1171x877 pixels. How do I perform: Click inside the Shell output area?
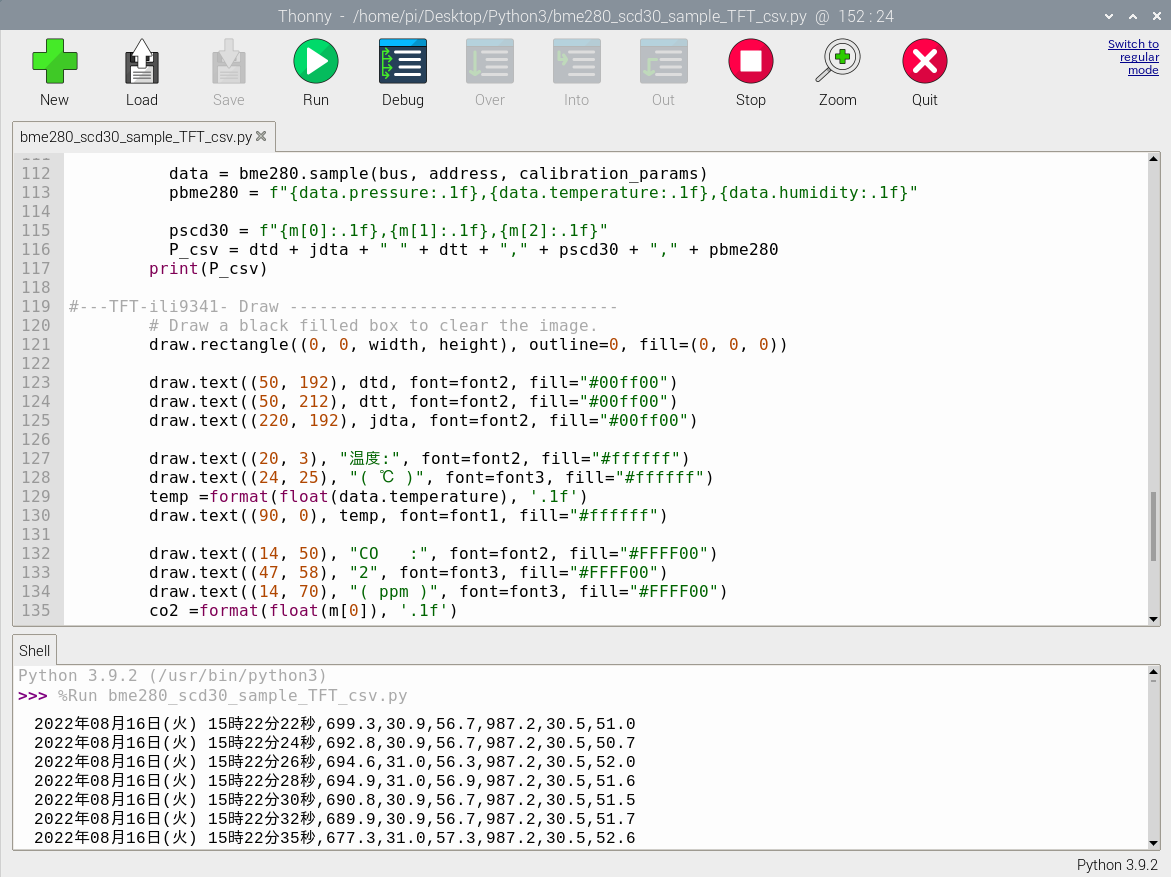point(500,760)
